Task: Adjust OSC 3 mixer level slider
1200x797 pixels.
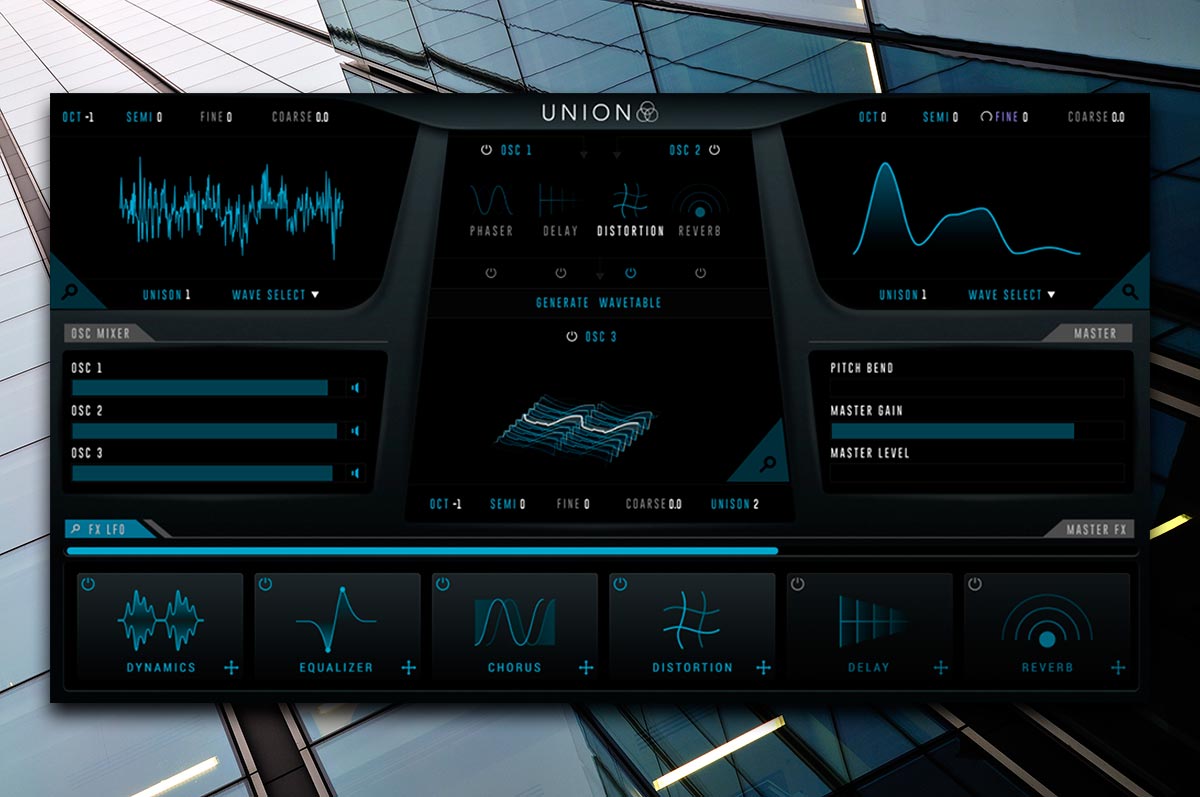Action: pyautogui.click(x=208, y=473)
